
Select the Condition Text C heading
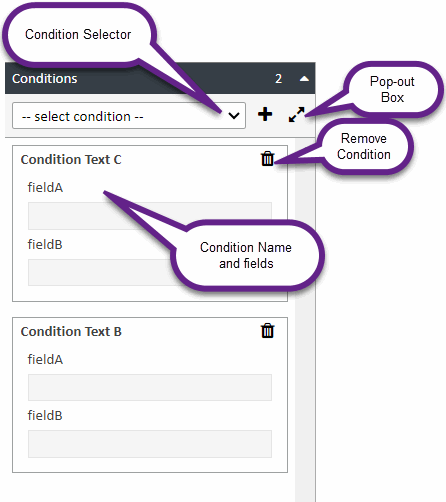click(71, 160)
